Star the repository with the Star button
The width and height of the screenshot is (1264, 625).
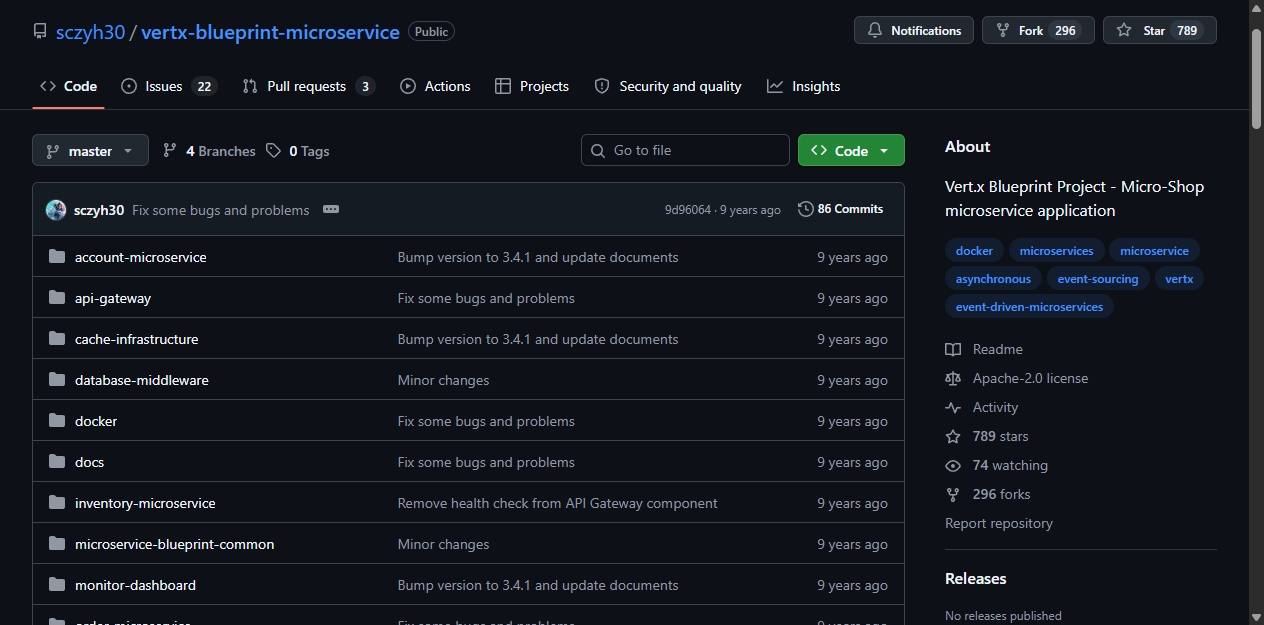click(1160, 30)
